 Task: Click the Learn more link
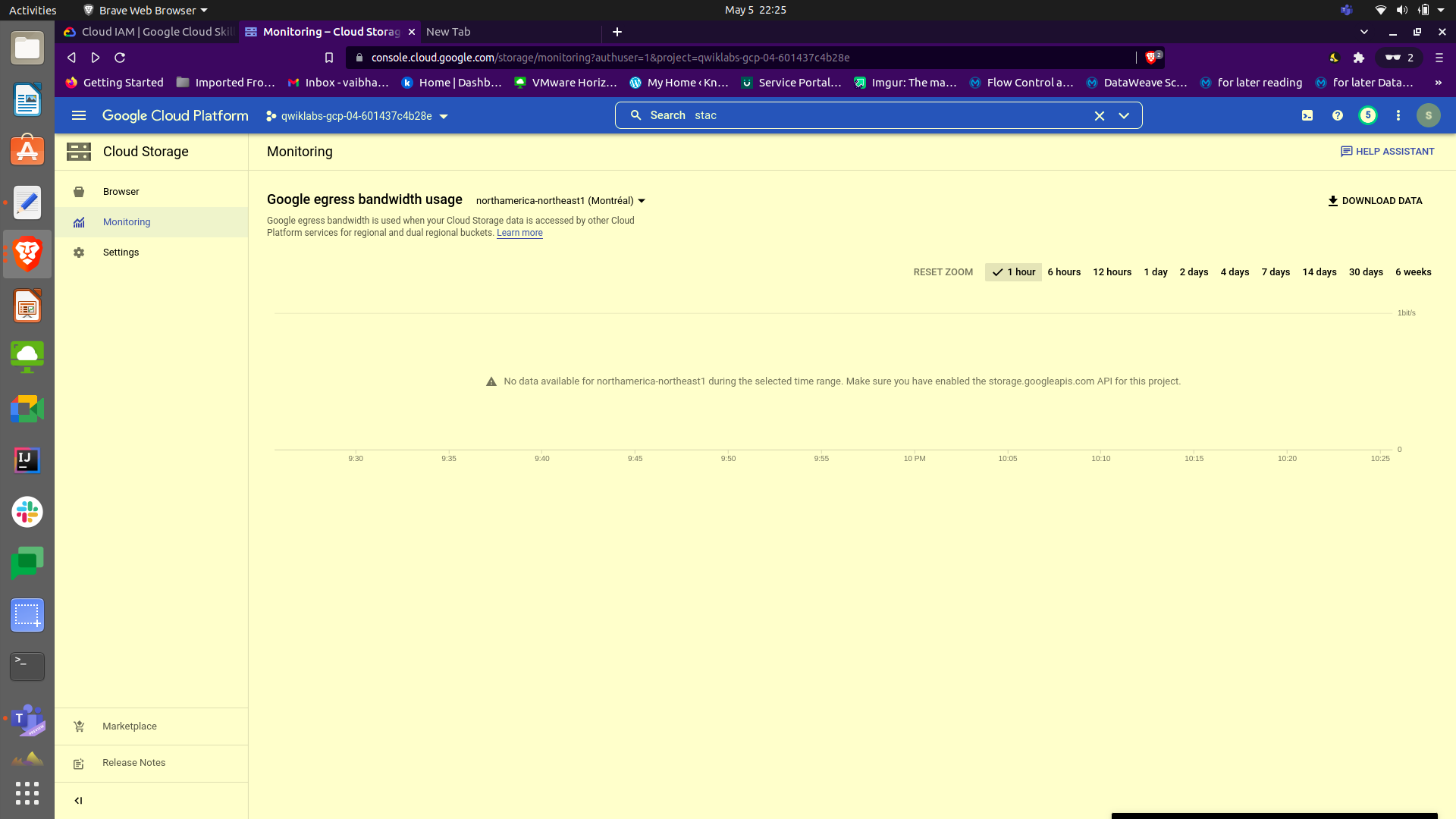pos(519,233)
